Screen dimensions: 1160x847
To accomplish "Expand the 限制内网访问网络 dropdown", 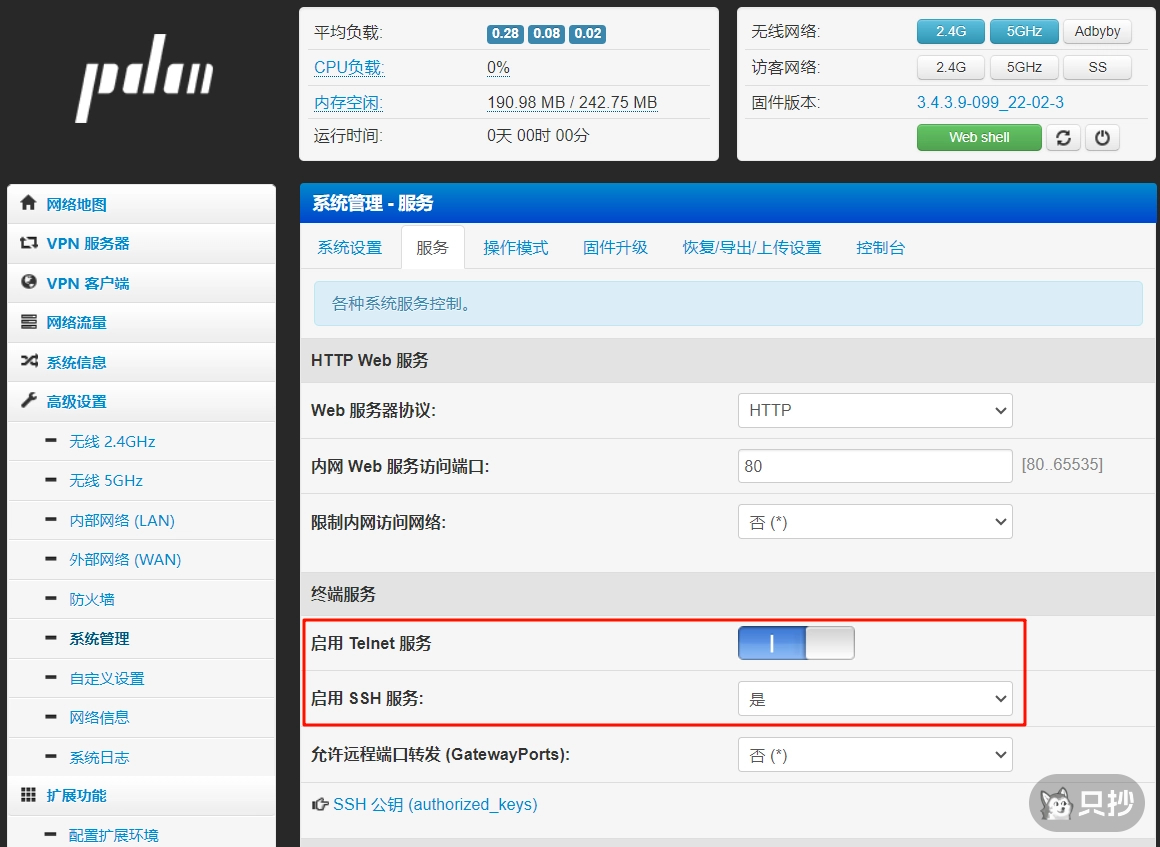I will point(874,522).
